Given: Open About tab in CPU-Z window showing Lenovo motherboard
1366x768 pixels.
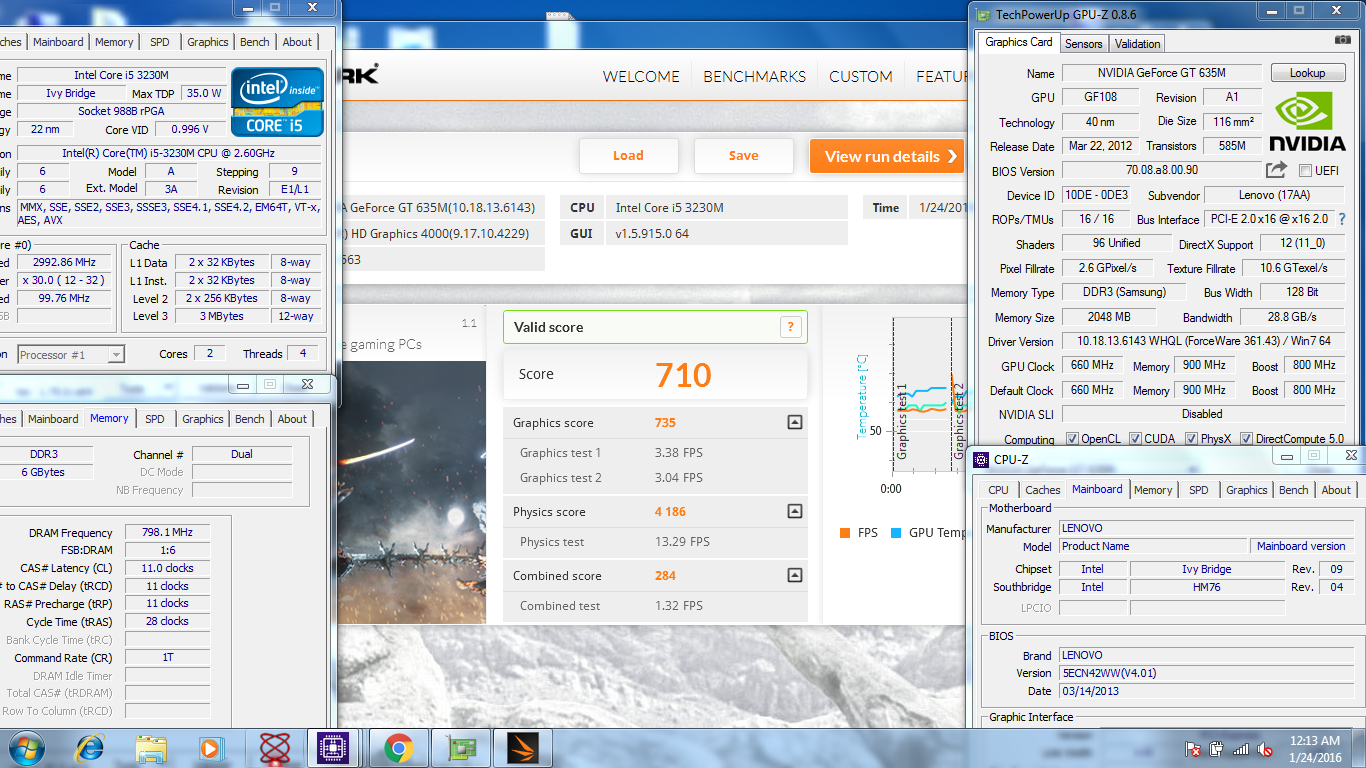Looking at the screenshot, I should tap(1335, 490).
